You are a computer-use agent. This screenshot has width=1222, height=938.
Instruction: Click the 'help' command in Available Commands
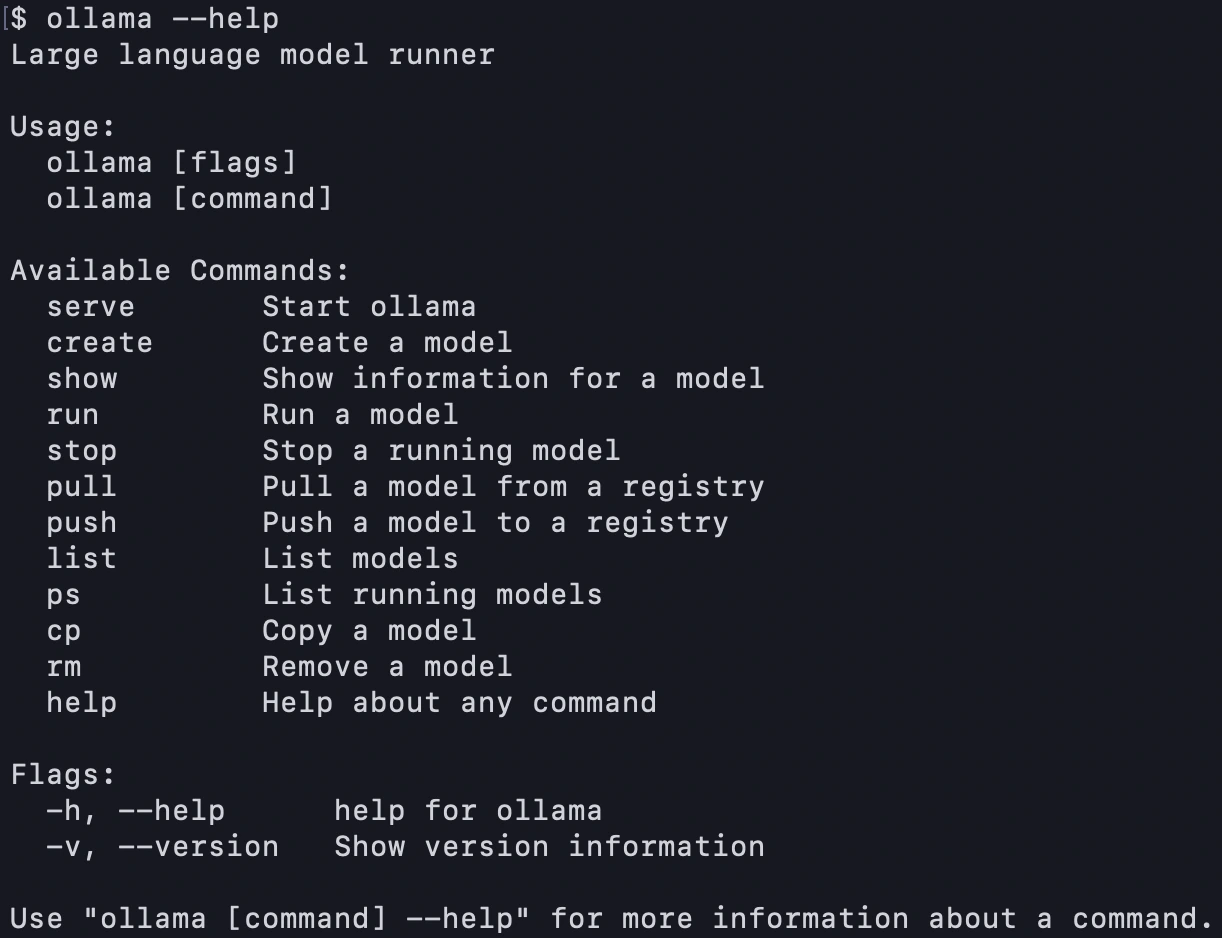click(x=81, y=703)
